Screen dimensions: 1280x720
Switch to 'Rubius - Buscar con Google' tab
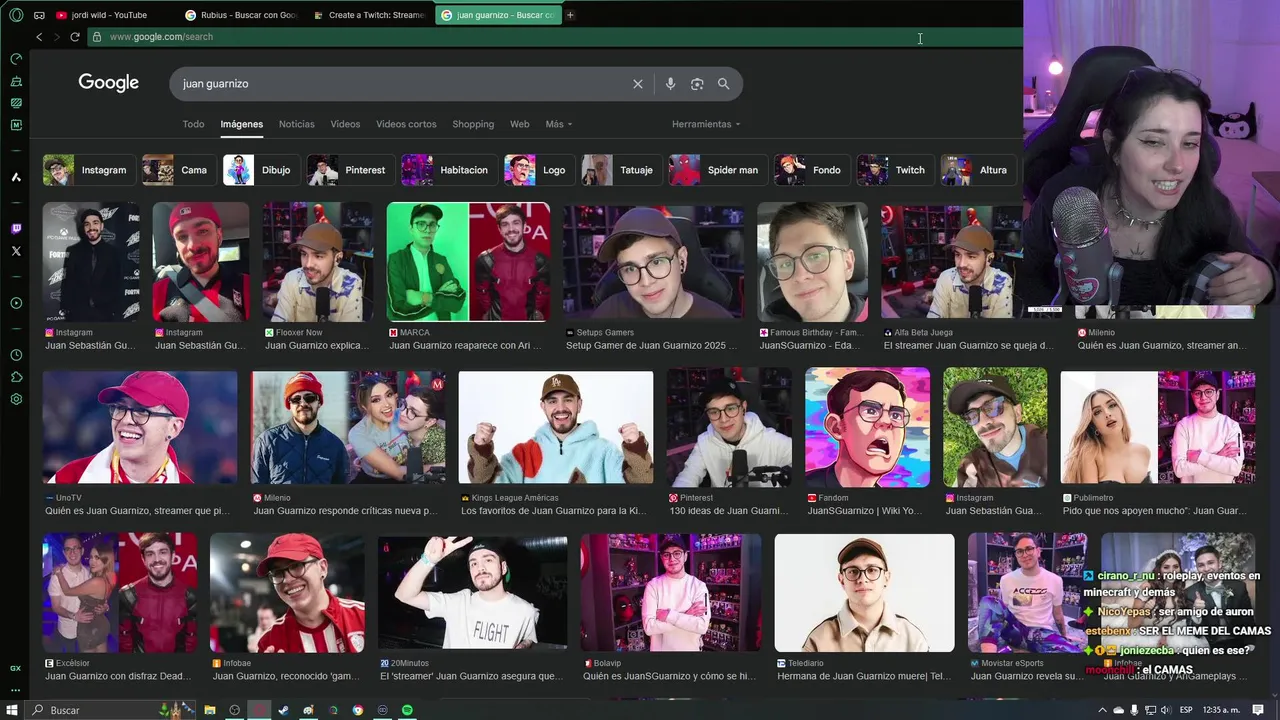241,15
